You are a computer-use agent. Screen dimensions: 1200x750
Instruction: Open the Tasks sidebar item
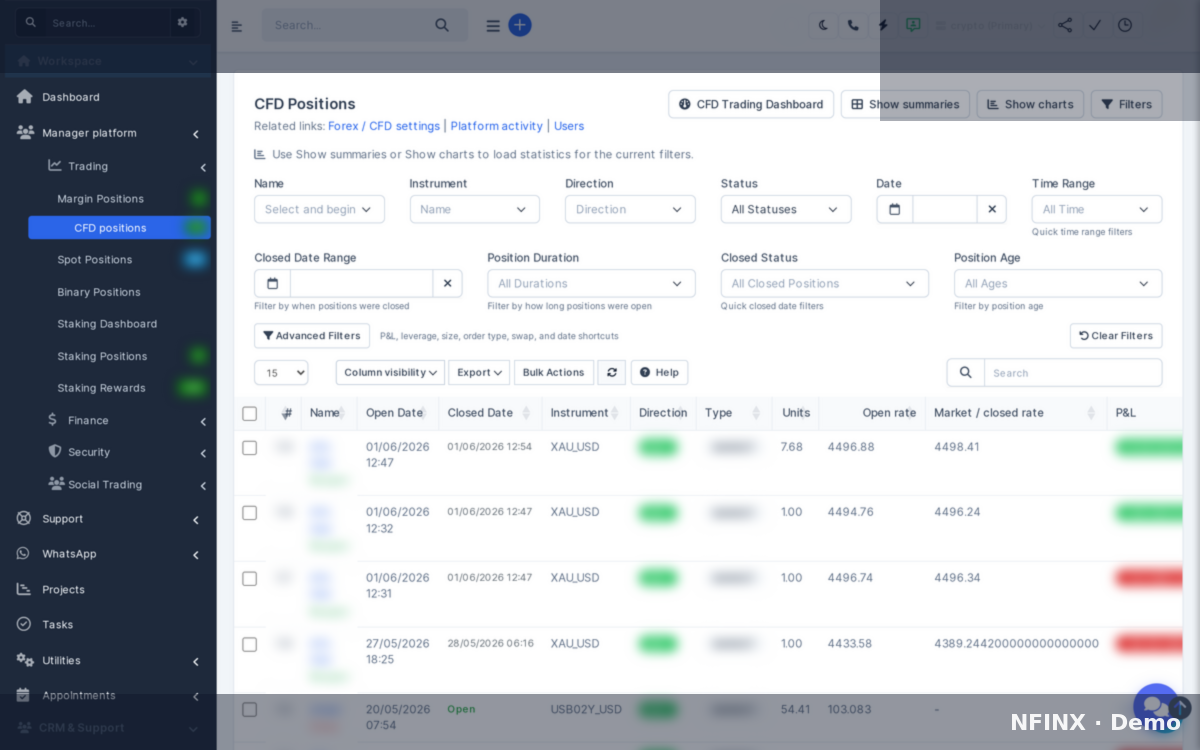point(57,624)
